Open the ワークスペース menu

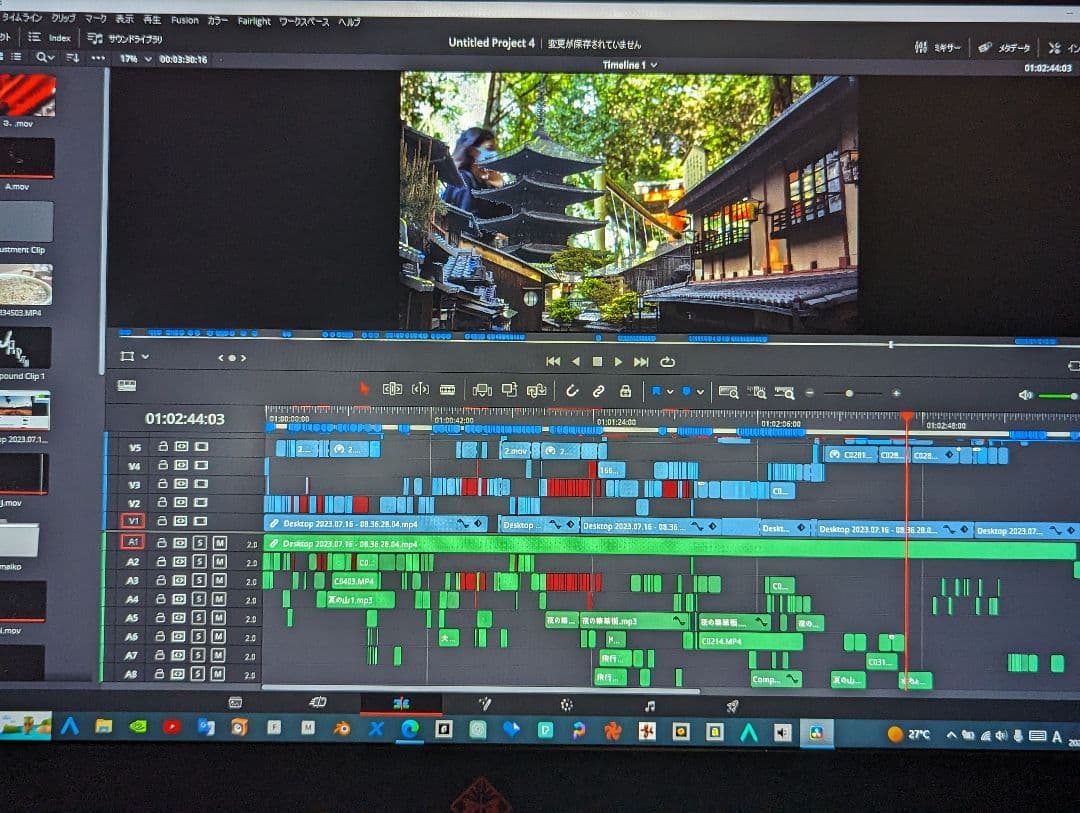click(303, 21)
